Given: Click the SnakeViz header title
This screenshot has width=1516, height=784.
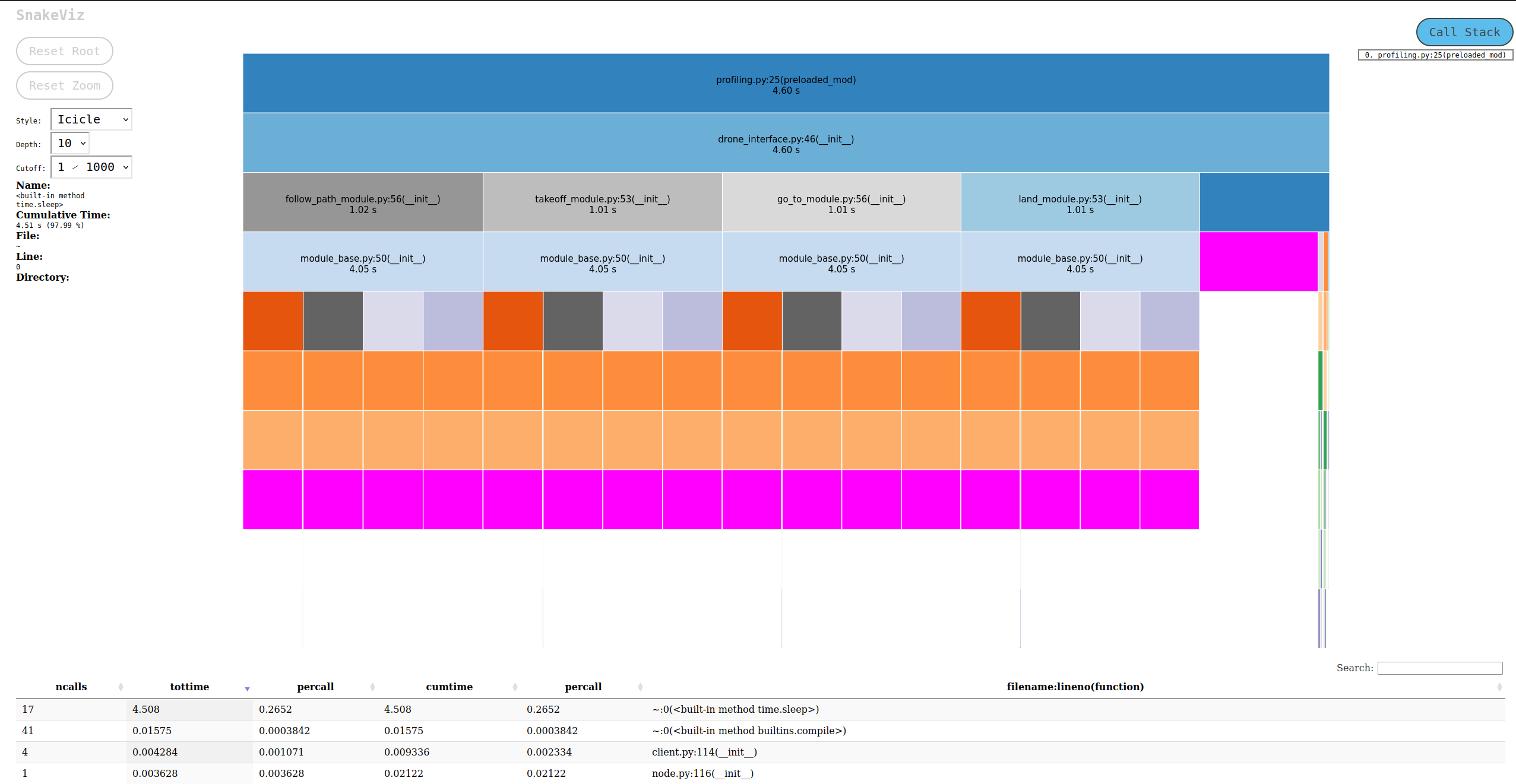Looking at the screenshot, I should 50,15.
